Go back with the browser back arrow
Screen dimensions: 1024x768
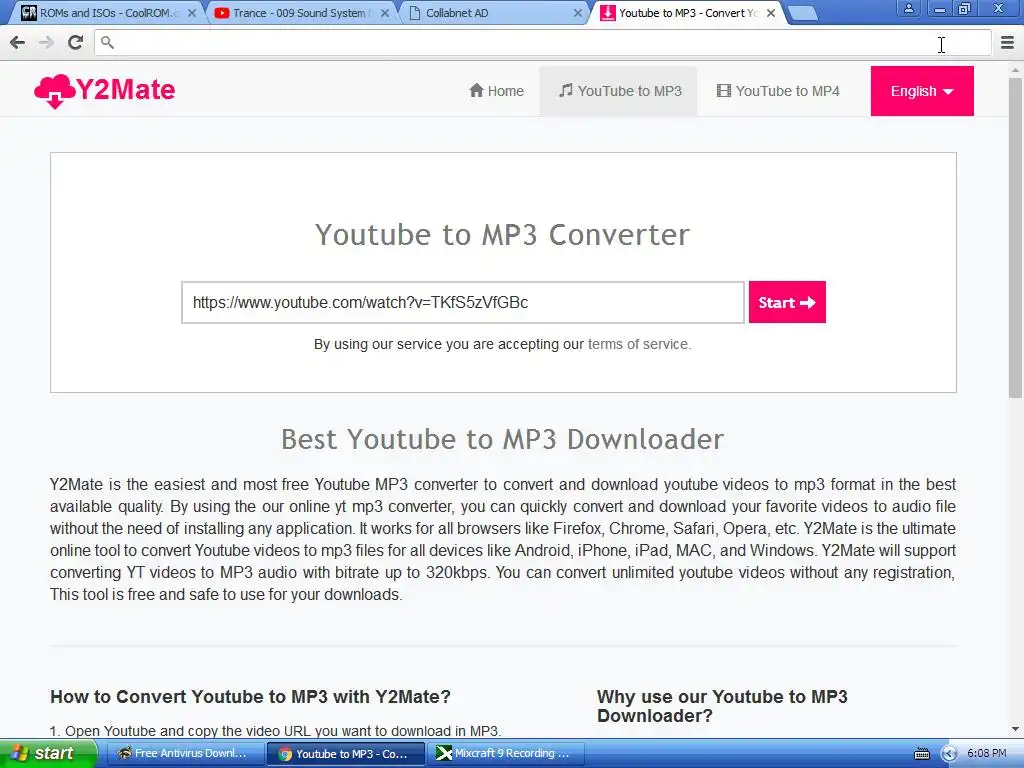click(x=18, y=42)
